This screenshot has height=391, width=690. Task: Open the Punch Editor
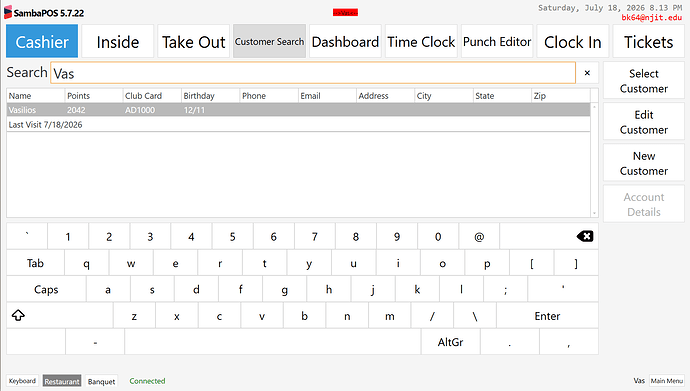click(x=497, y=41)
